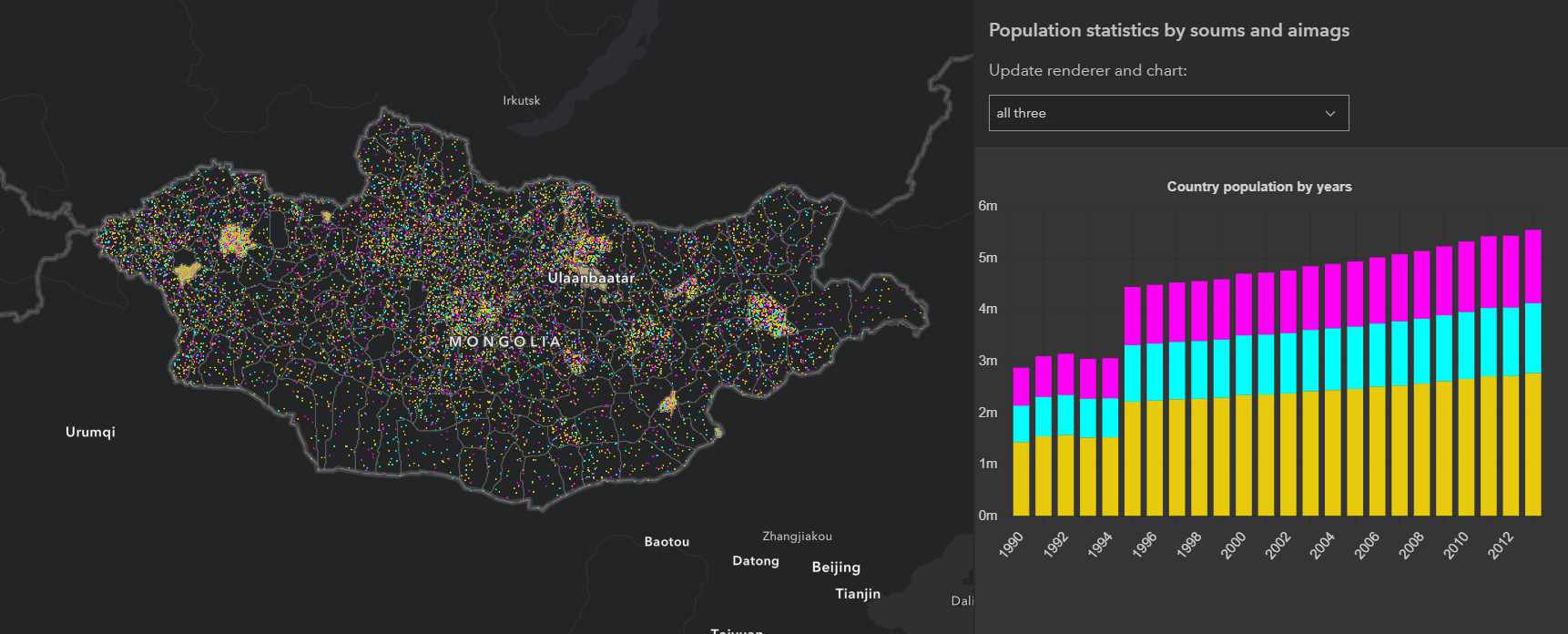This screenshot has height=634, width=1568.
Task: Click the "Population statistics by soums and aimags" heading
Action: point(1168,30)
